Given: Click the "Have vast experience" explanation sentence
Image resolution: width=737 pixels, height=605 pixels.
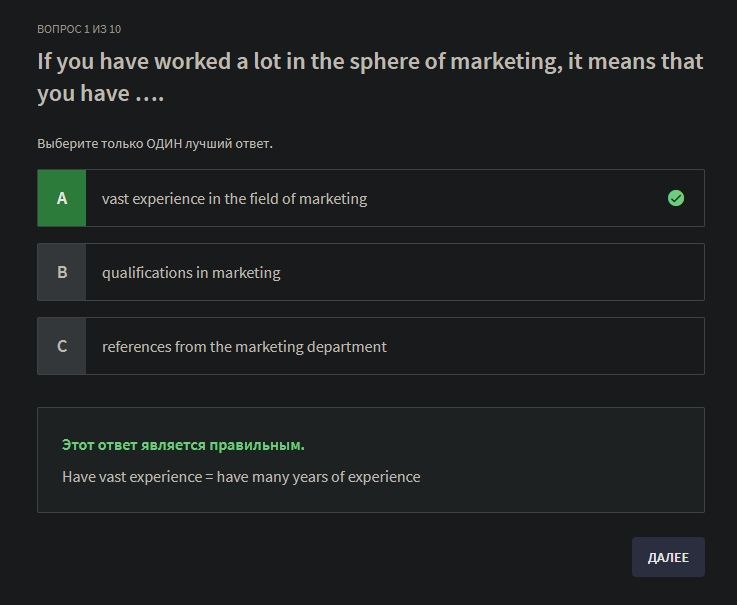Looking at the screenshot, I should point(241,477).
